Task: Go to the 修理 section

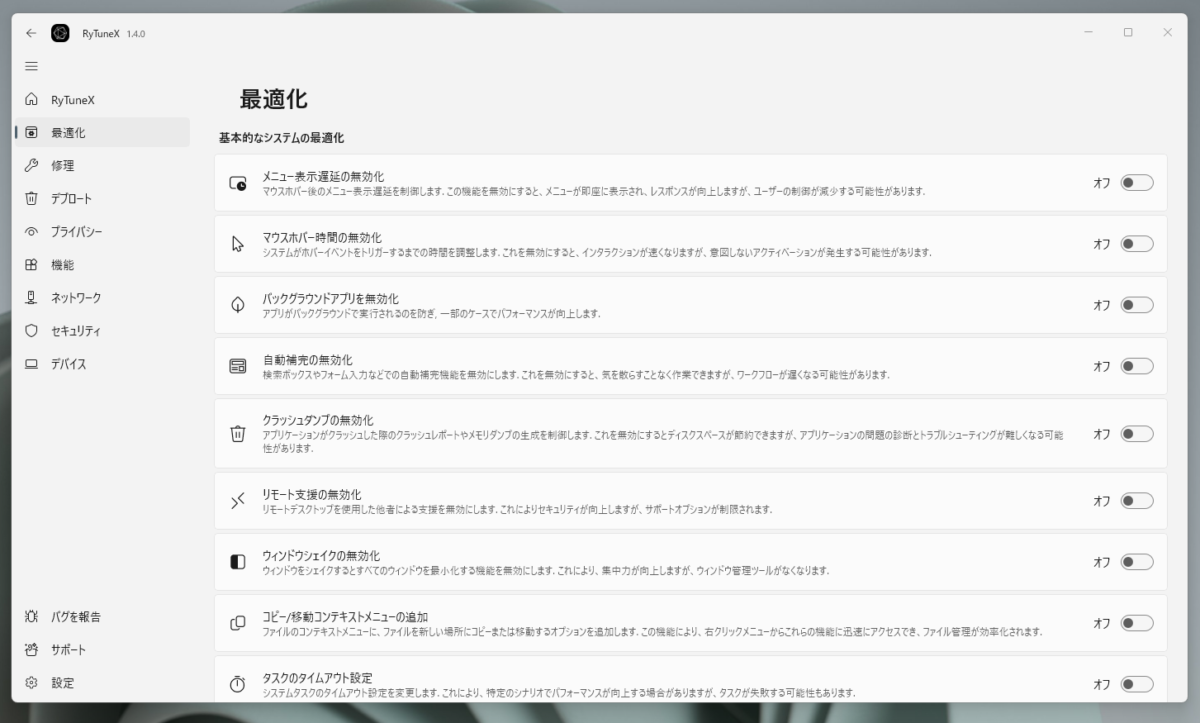Action: pos(102,166)
